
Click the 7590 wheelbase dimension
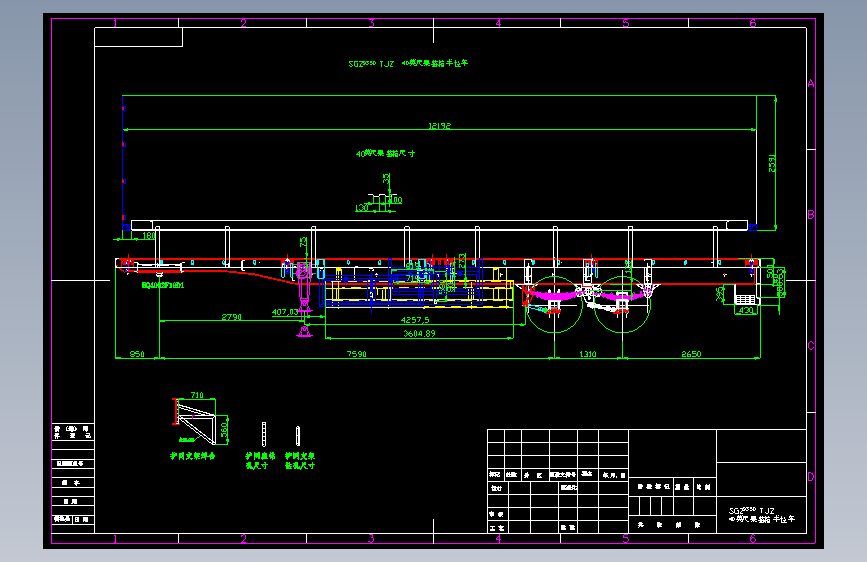coord(357,354)
